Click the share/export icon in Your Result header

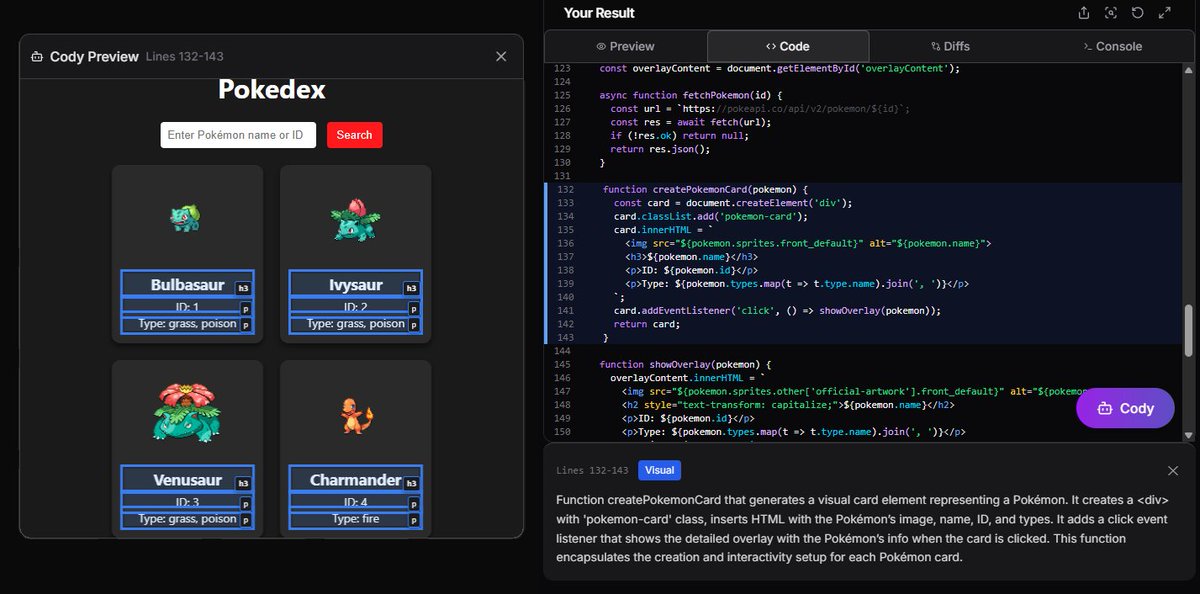[x=1084, y=13]
